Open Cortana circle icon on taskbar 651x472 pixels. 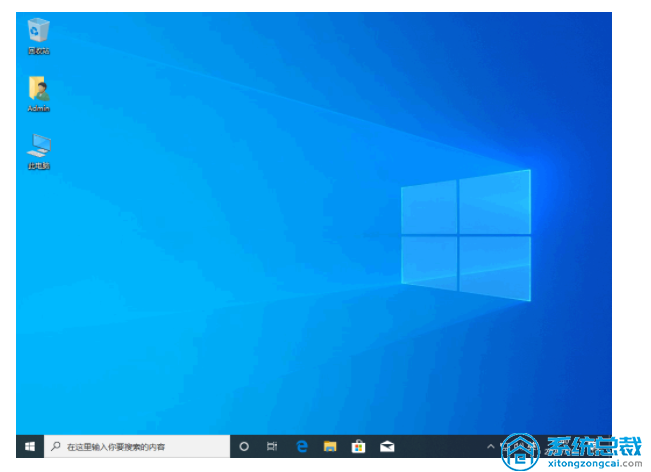point(244,446)
